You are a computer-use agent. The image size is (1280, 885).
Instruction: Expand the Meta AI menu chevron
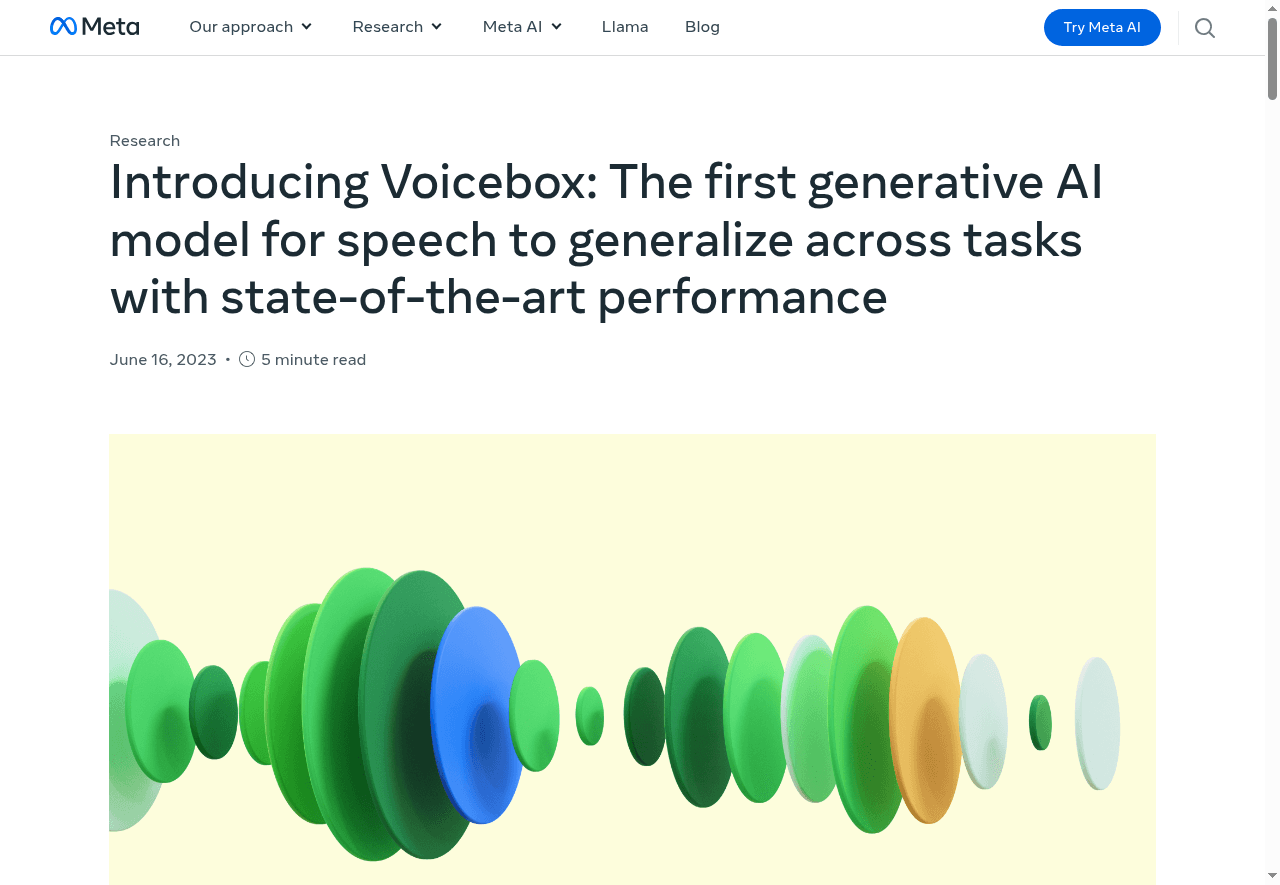click(x=556, y=27)
